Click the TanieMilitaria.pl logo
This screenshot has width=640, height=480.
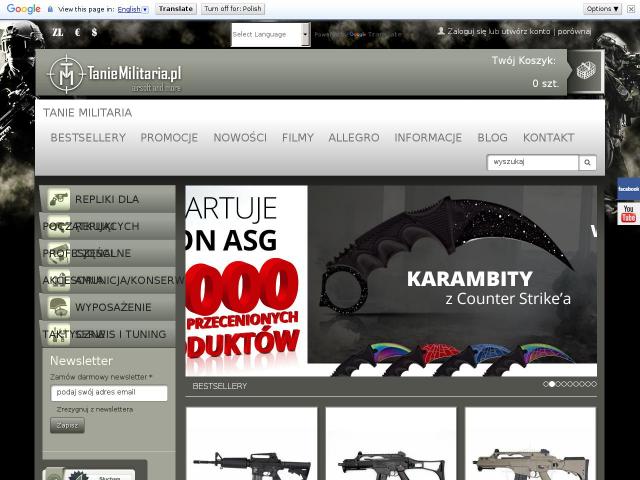coord(114,74)
